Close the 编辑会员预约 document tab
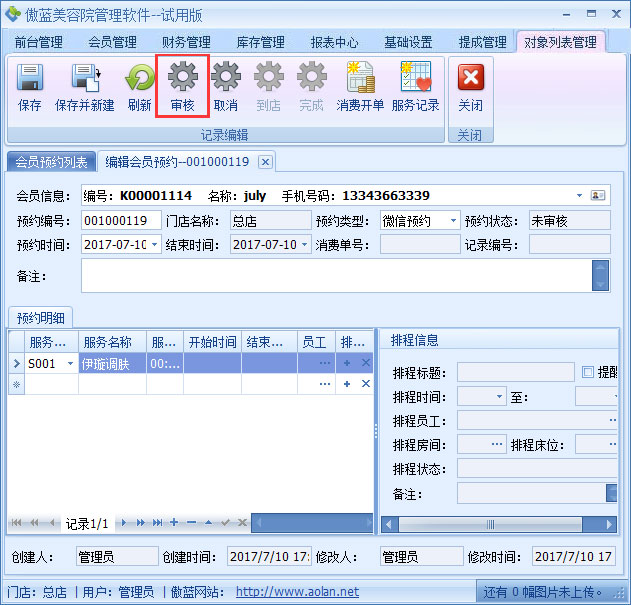This screenshot has width=631, height=605. (x=265, y=162)
